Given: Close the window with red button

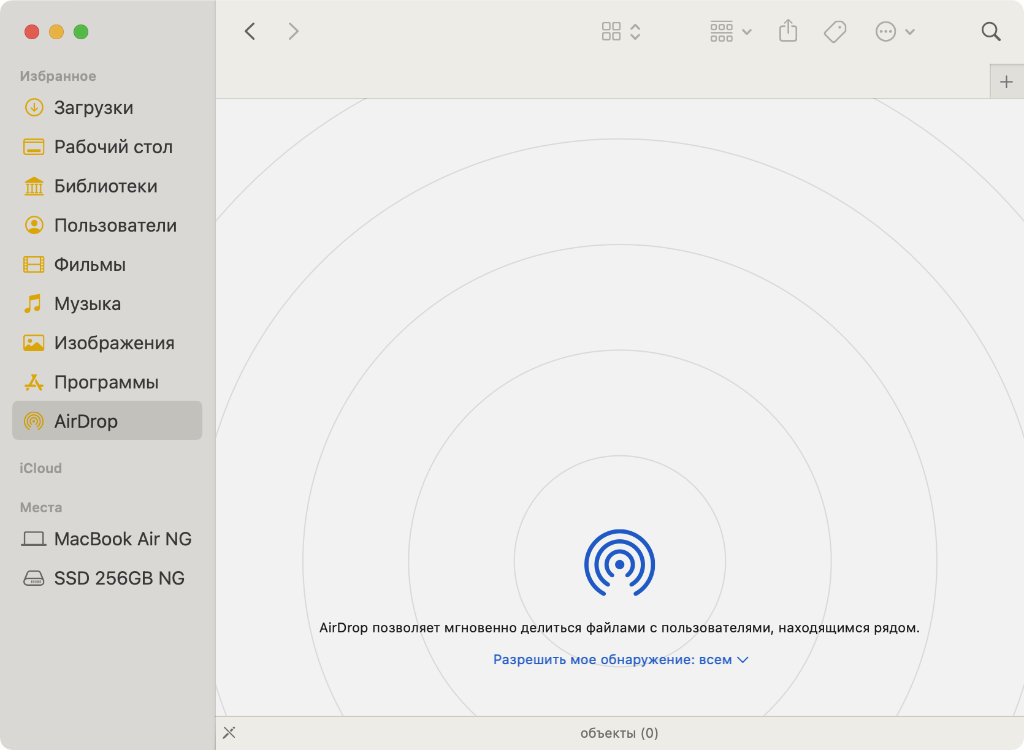Looking at the screenshot, I should tap(32, 31).
